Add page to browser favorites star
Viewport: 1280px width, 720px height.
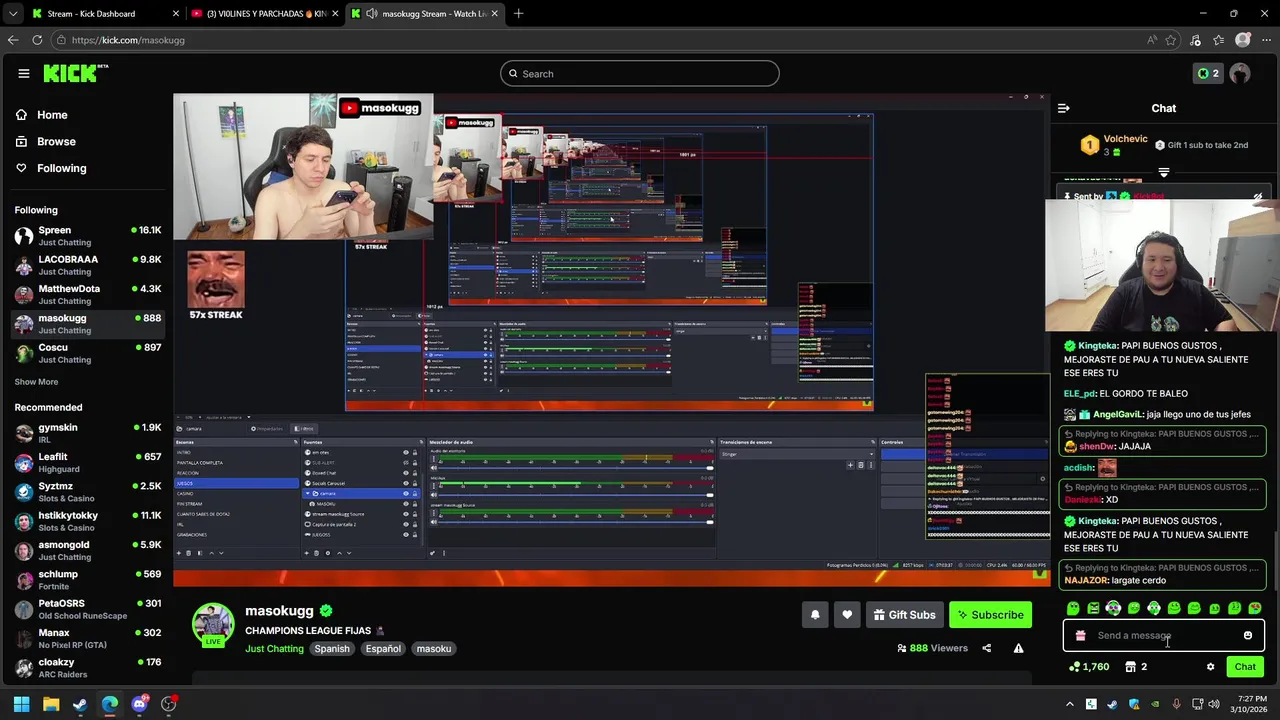click(1171, 40)
